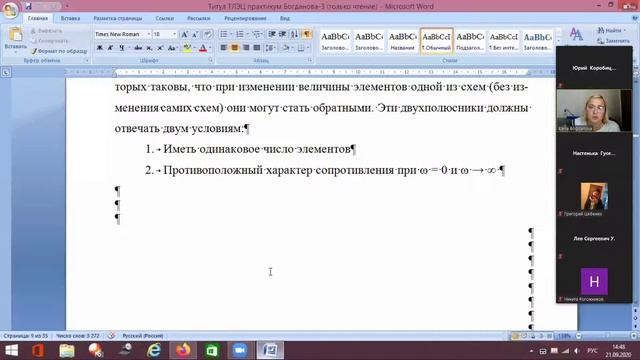
Task: Toggle Underline (Ч) formatting
Action: (x=121, y=48)
